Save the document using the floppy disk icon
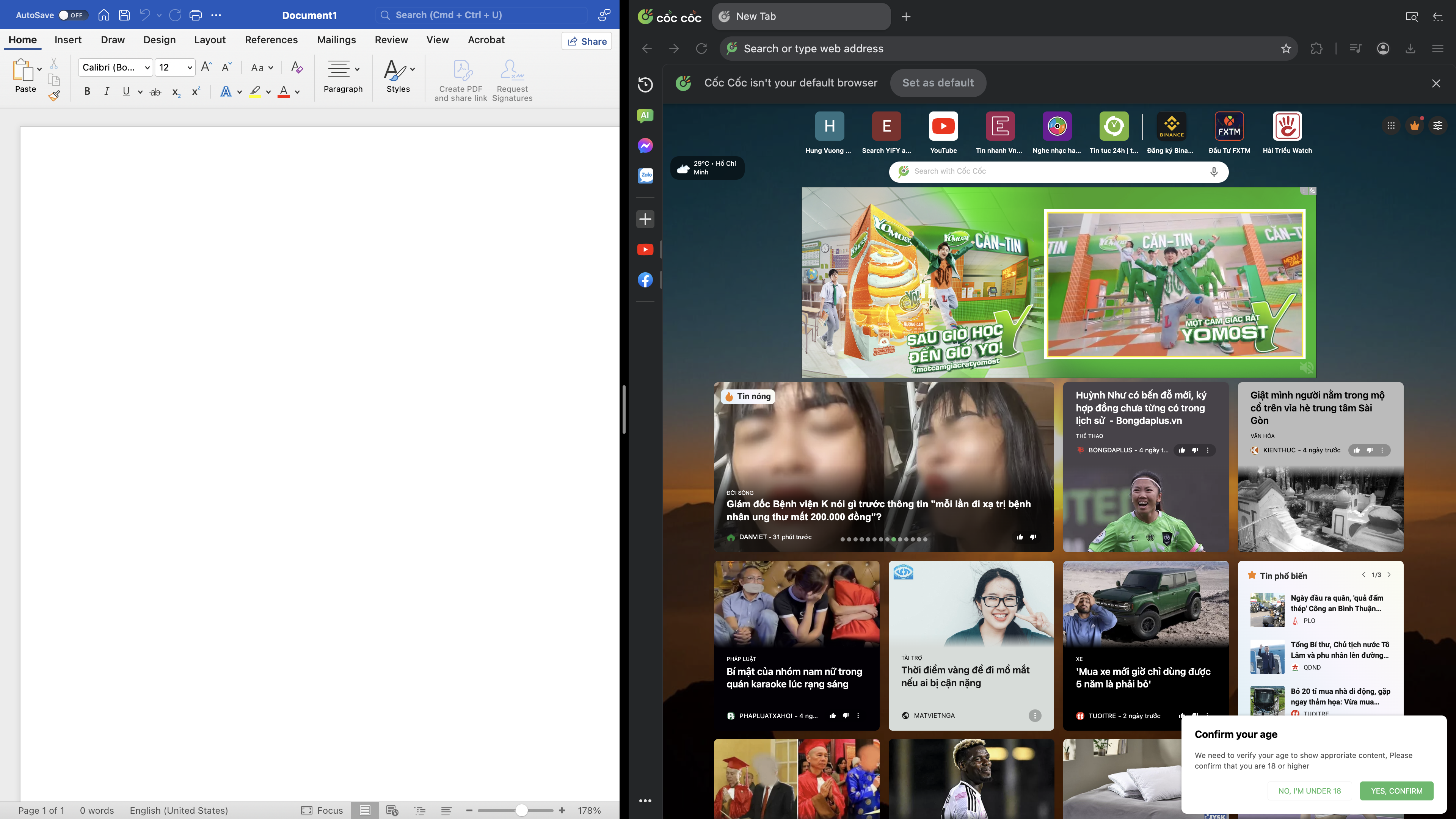1456x819 pixels. click(x=124, y=15)
